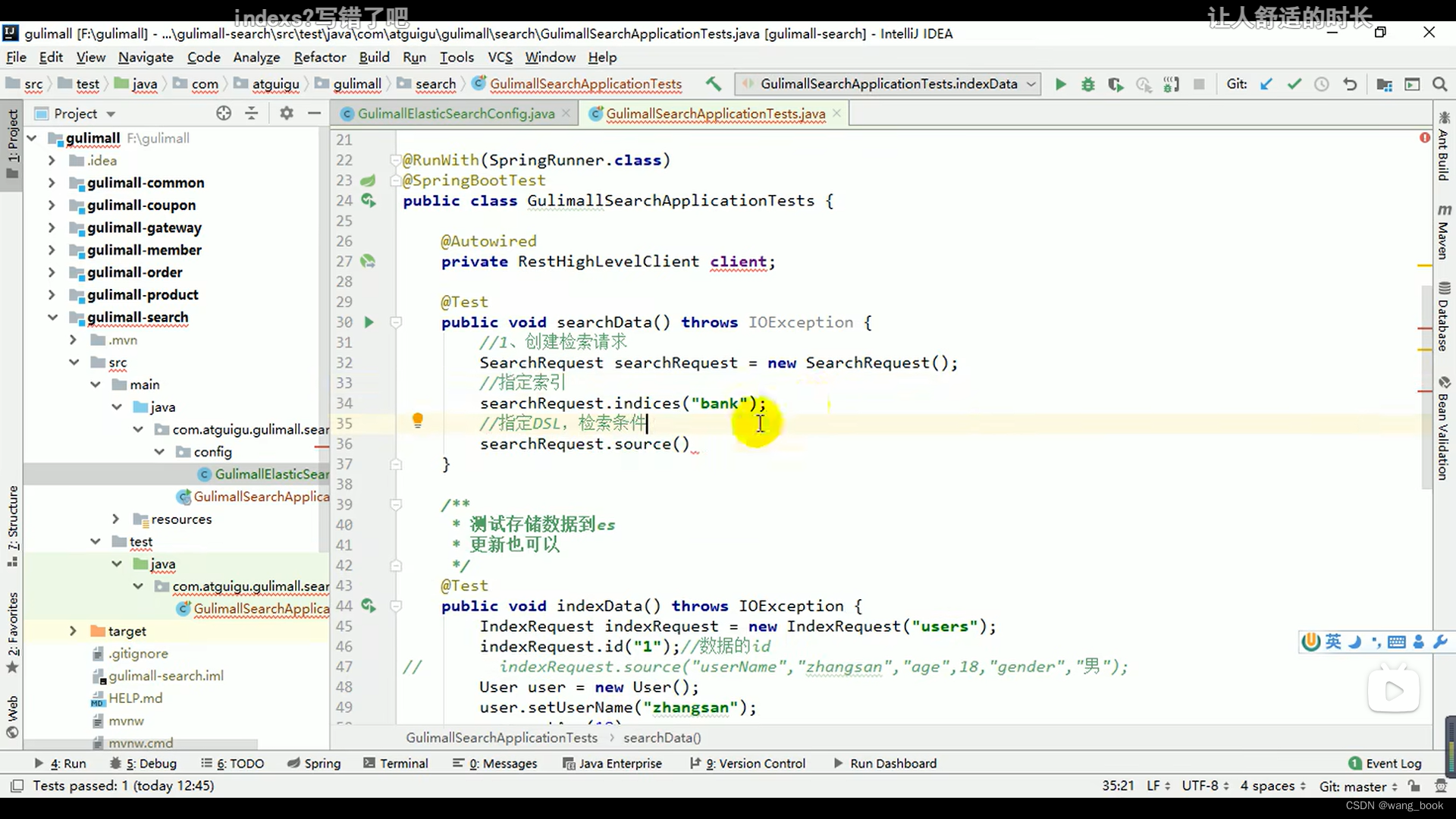Click the breadcrumb GulimallSearchApplicationTests segment
Image resolution: width=1456 pixels, height=819 pixels.
[501, 737]
